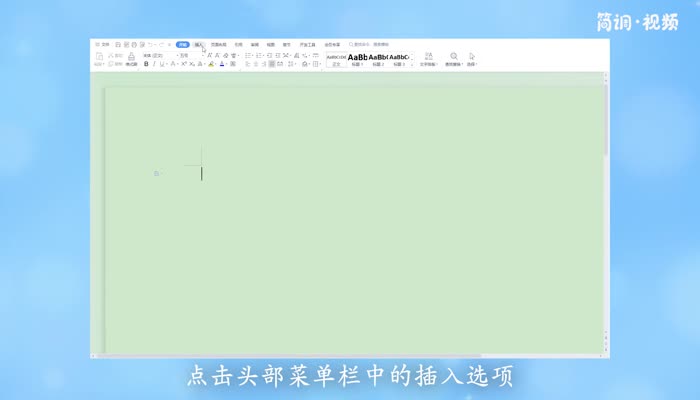Open the File menu
This screenshot has height=400, width=700.
pyautogui.click(x=103, y=45)
